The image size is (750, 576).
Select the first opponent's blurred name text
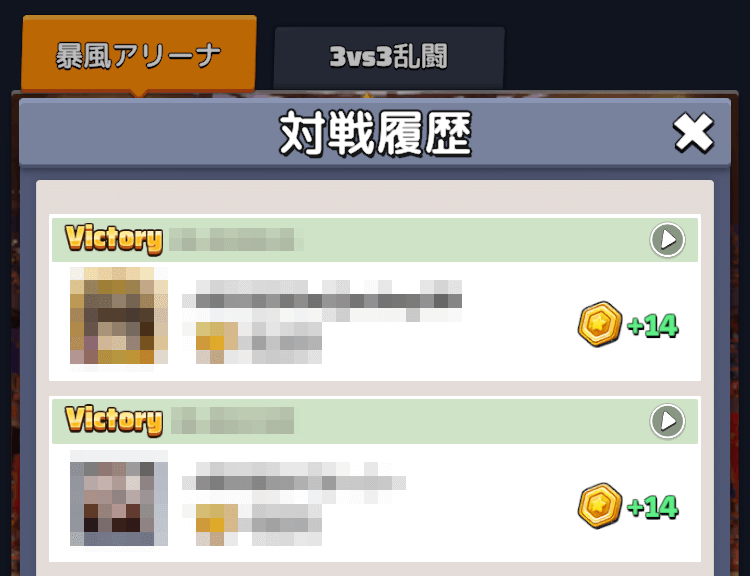pyautogui.click(x=322, y=300)
